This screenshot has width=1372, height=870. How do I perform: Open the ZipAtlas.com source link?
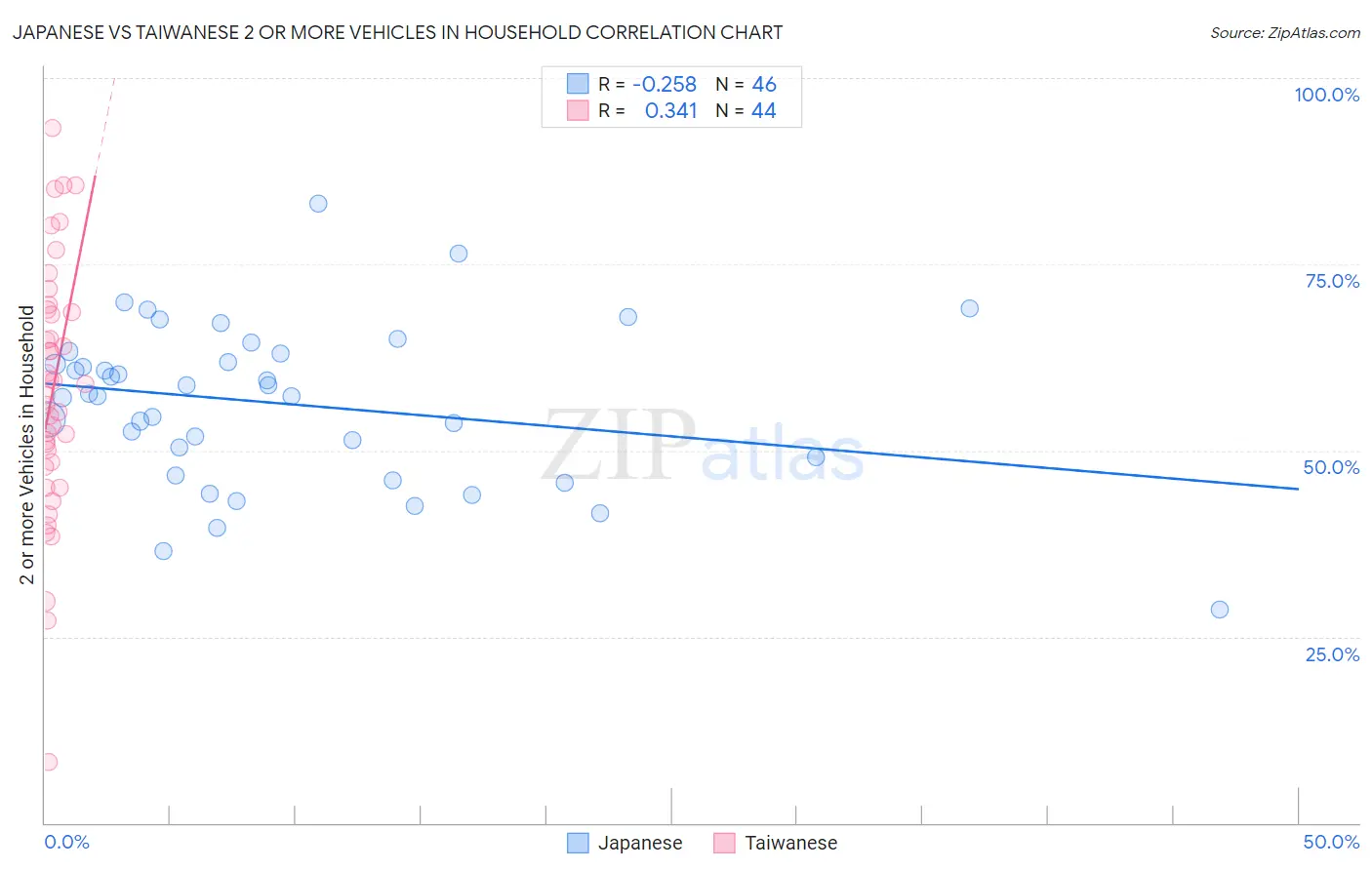(1285, 32)
